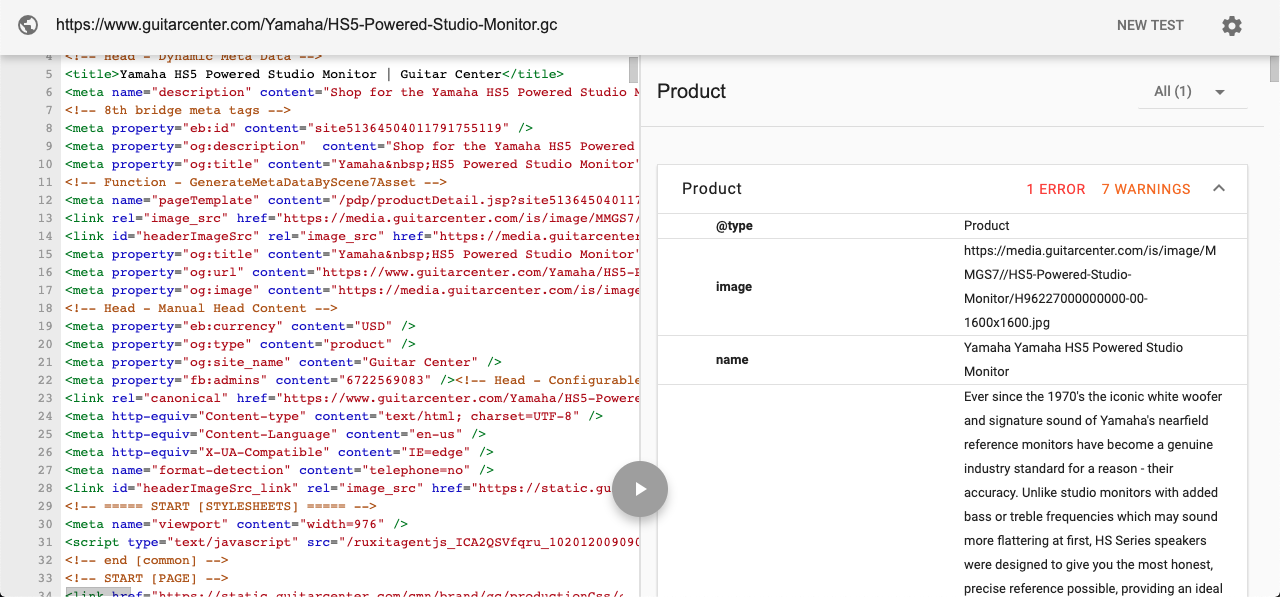1280x597 pixels.
Task: Start a NEW TEST
Action: [1150, 25]
